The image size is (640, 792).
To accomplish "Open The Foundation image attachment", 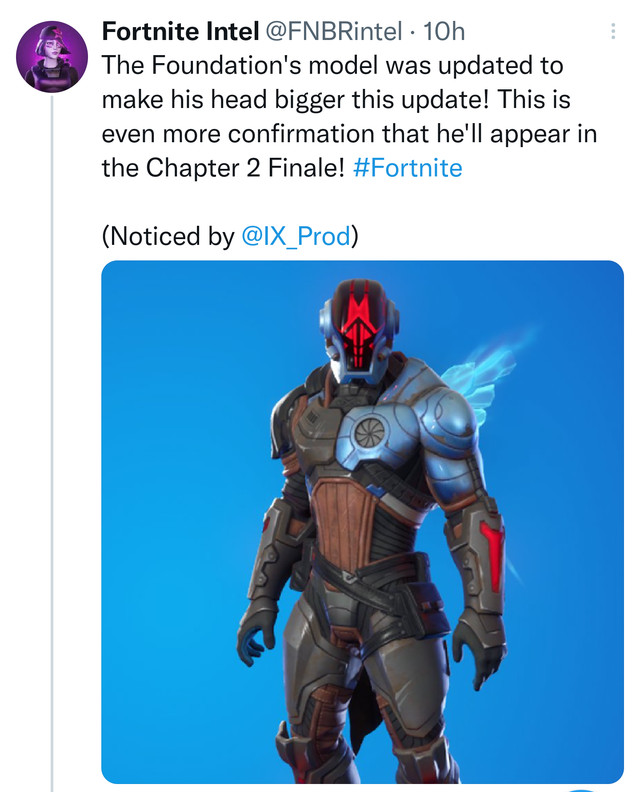I will click(x=362, y=520).
